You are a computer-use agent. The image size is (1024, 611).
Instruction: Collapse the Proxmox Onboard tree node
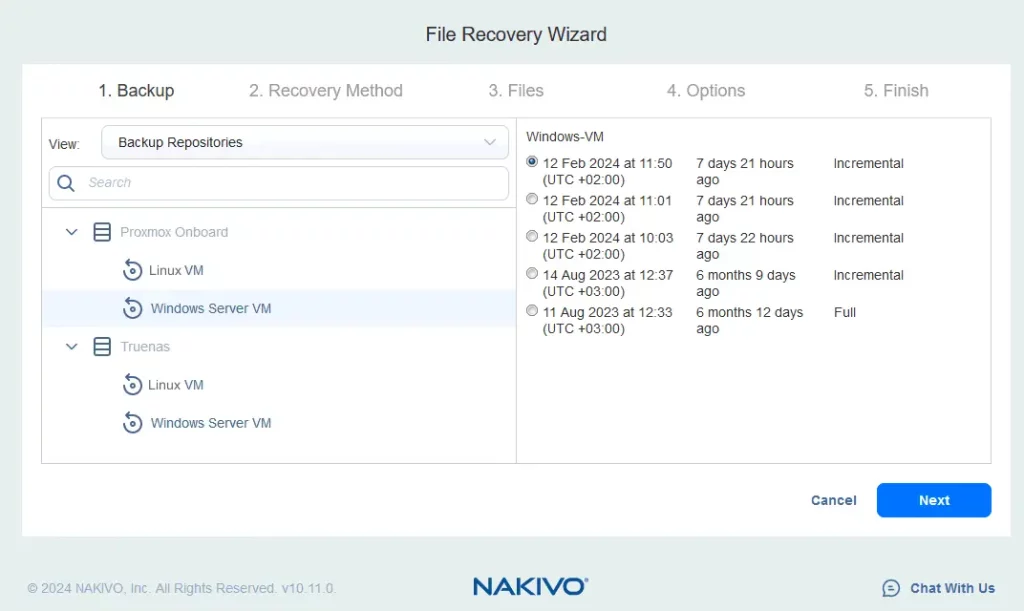(x=71, y=231)
